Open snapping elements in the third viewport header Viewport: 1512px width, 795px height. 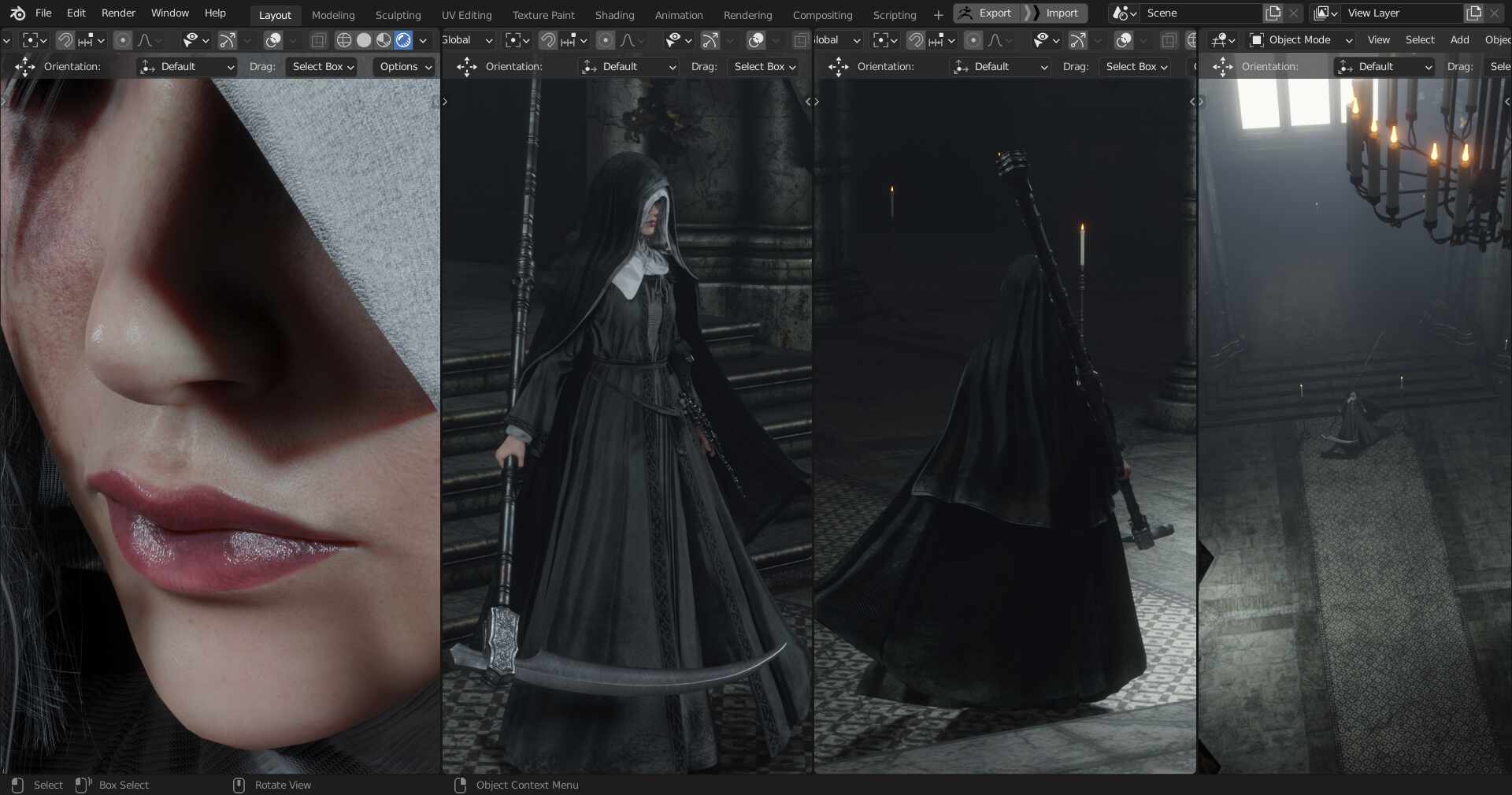[942, 40]
